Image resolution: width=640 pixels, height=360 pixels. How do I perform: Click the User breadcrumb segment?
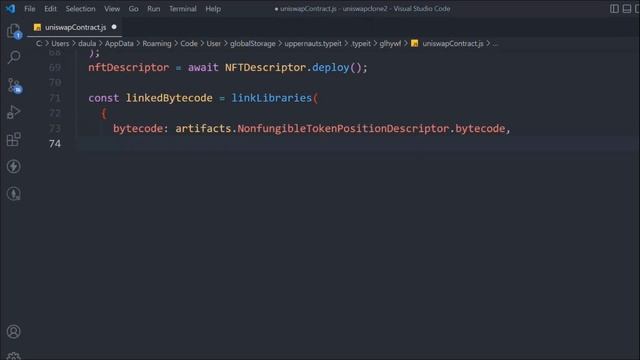pyautogui.click(x=213, y=43)
